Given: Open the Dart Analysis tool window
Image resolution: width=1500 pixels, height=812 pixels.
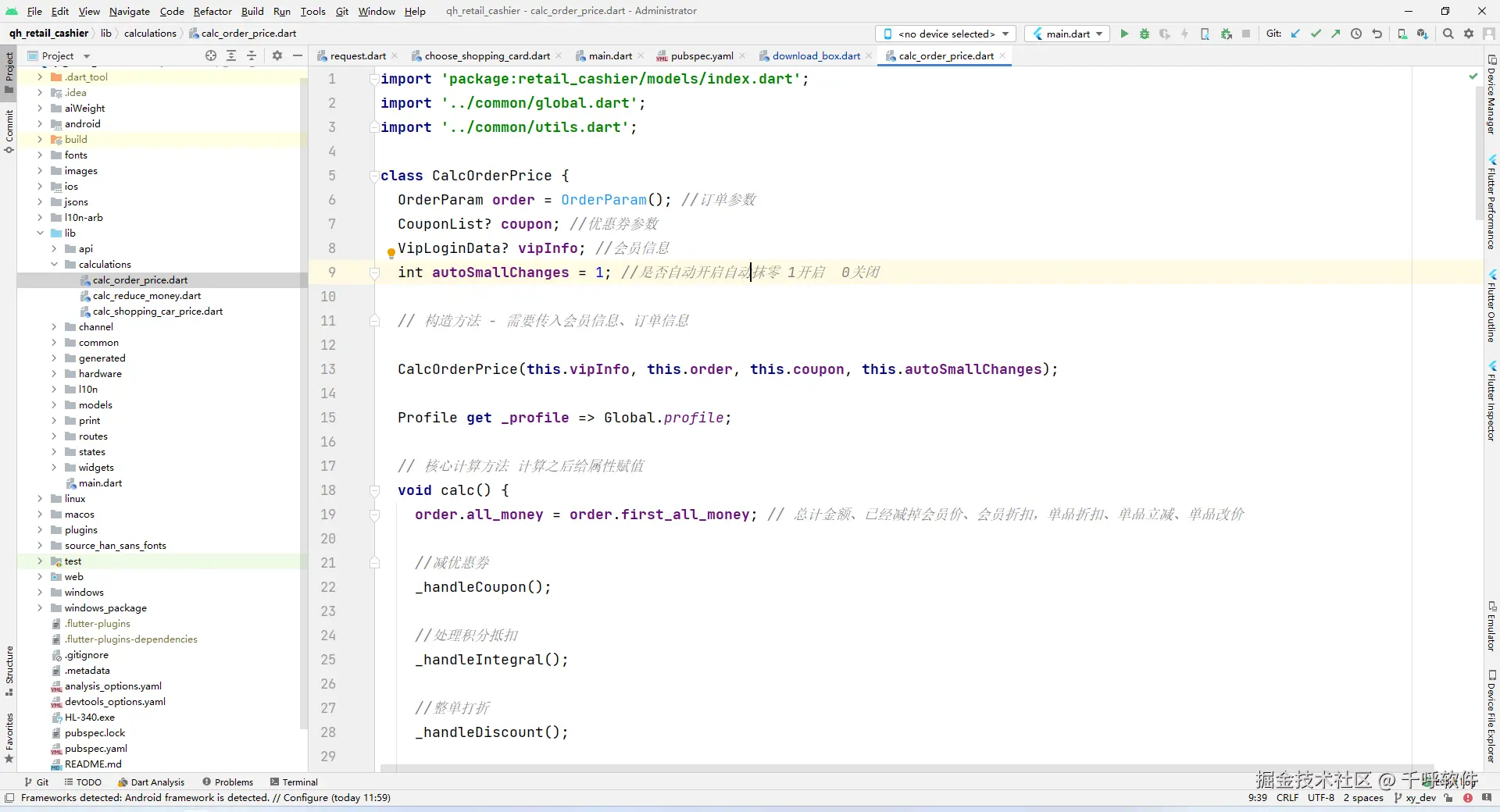Looking at the screenshot, I should click(x=151, y=782).
